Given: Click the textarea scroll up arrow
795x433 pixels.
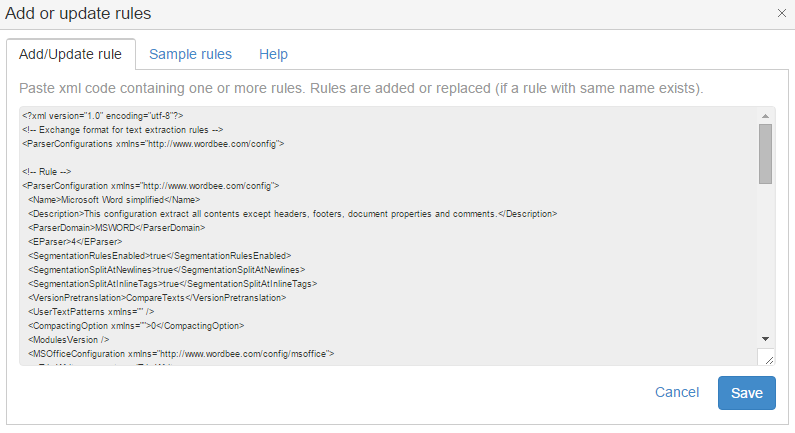Looking at the screenshot, I should pyautogui.click(x=765, y=115).
